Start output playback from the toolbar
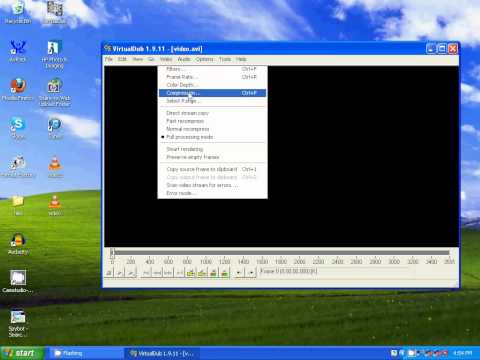This screenshot has height=360, width=480. click(x=131, y=273)
